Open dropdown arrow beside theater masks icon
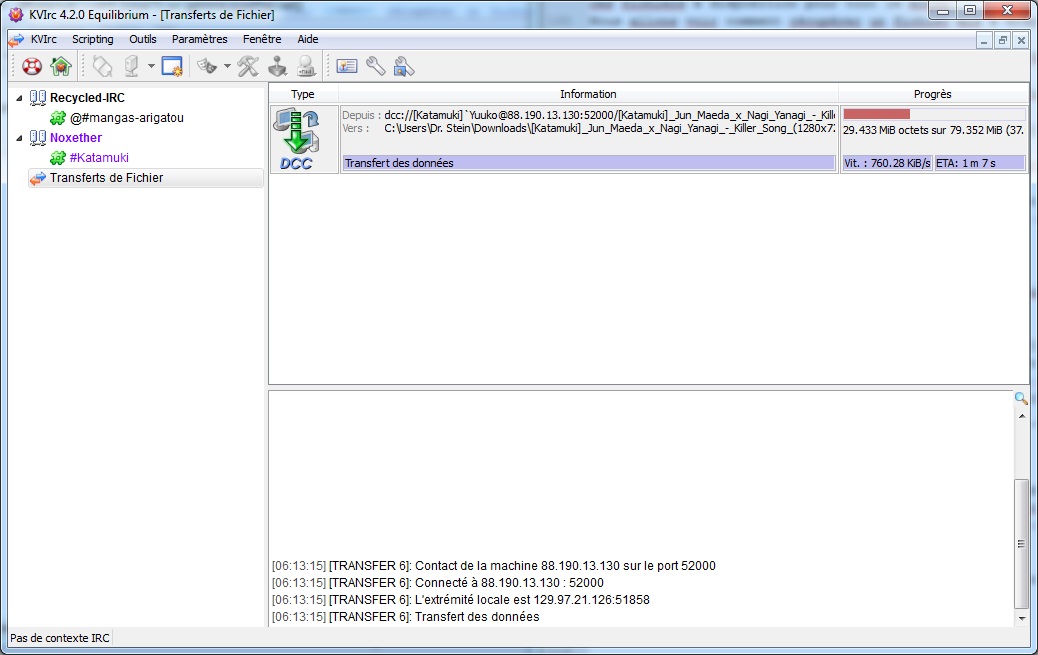This screenshot has width=1038, height=655. click(x=227, y=67)
